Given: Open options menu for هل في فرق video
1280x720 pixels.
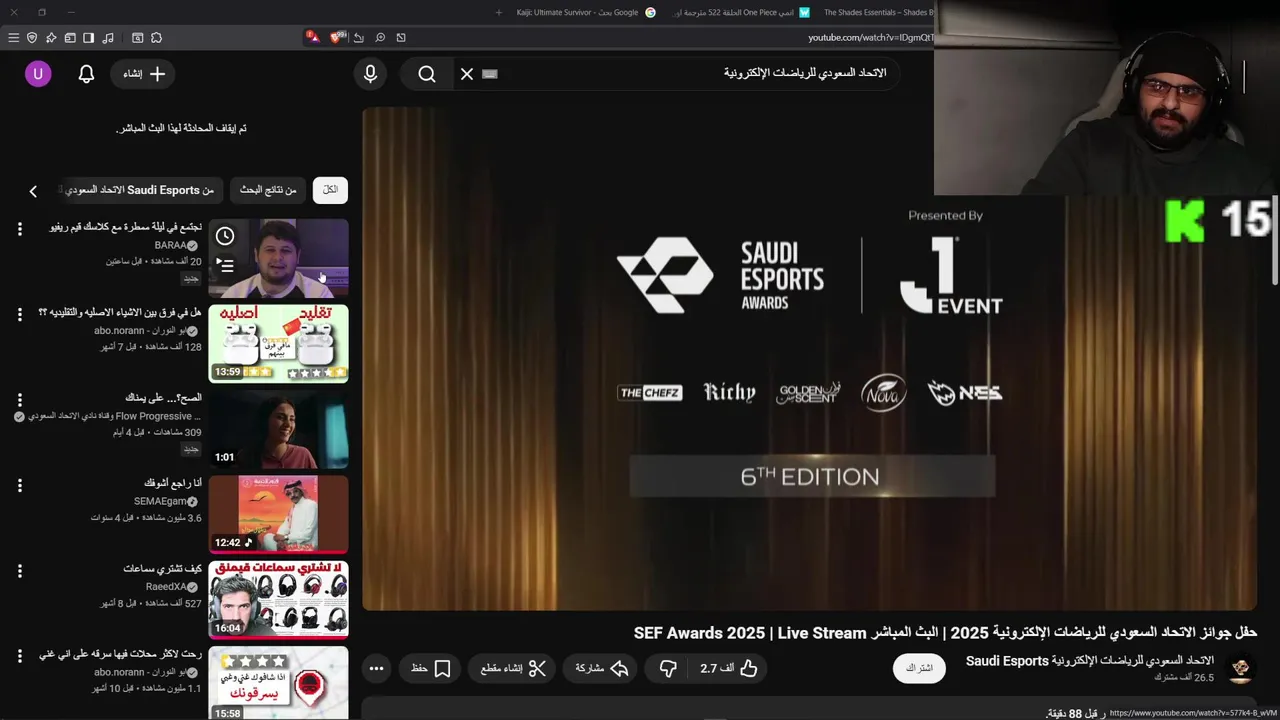Looking at the screenshot, I should click(19, 315).
